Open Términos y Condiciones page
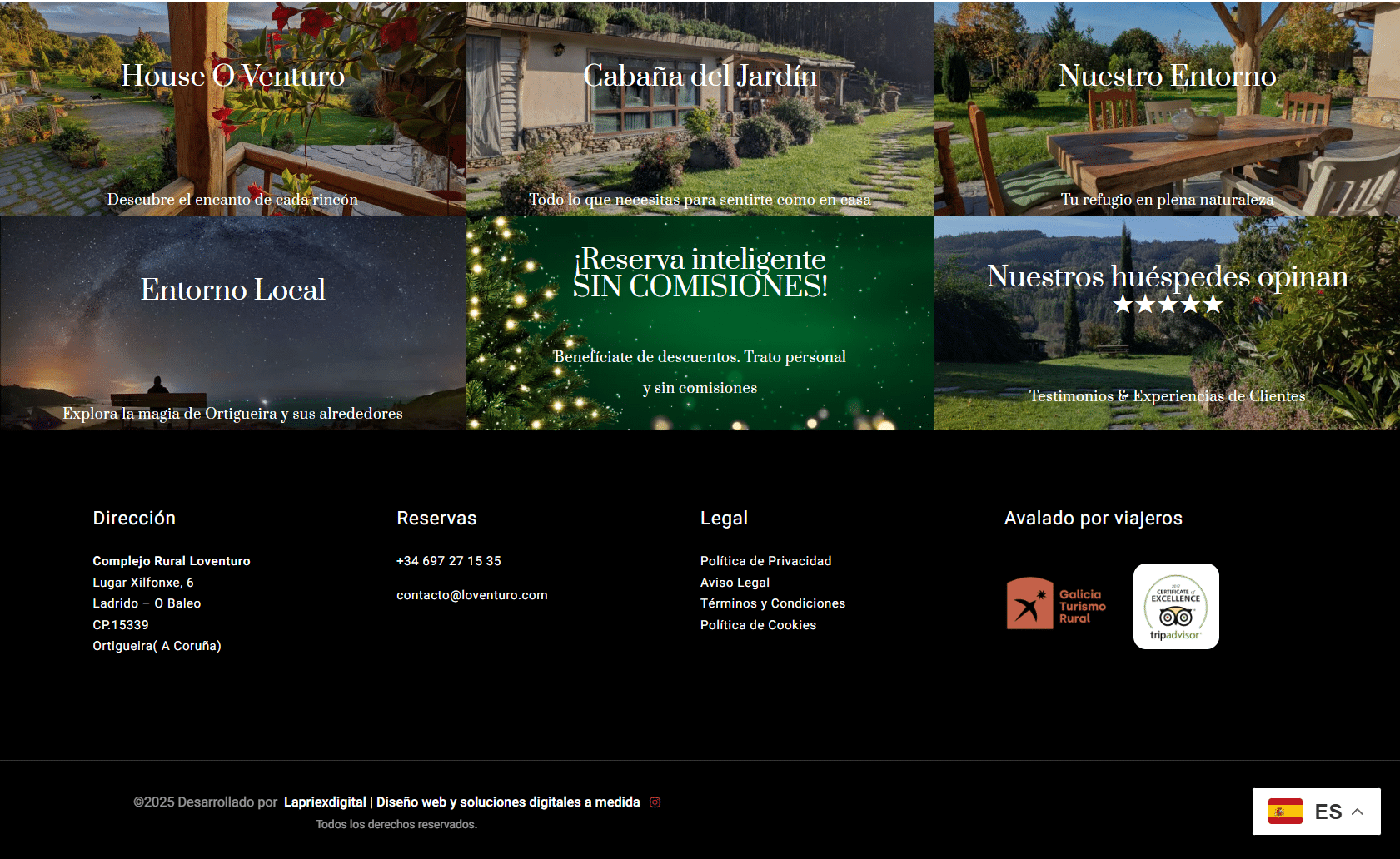Screen dimensions: 1400x859 tap(772, 603)
